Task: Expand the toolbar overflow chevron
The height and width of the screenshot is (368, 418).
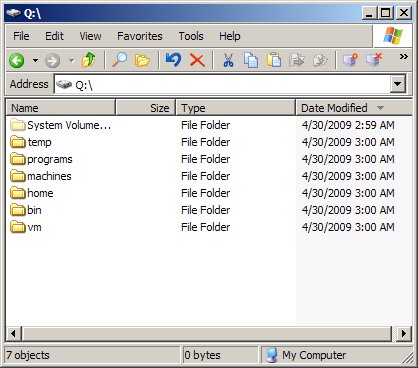Action: pyautogui.click(x=404, y=56)
